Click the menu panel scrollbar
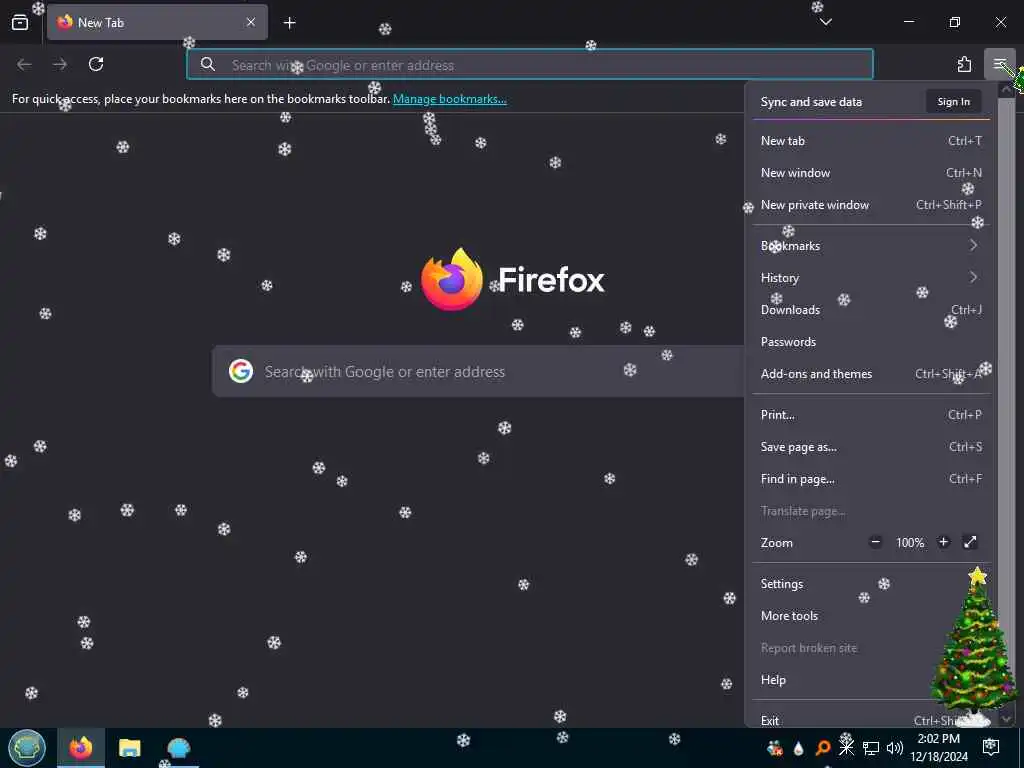Image resolution: width=1024 pixels, height=768 pixels. (1006, 405)
